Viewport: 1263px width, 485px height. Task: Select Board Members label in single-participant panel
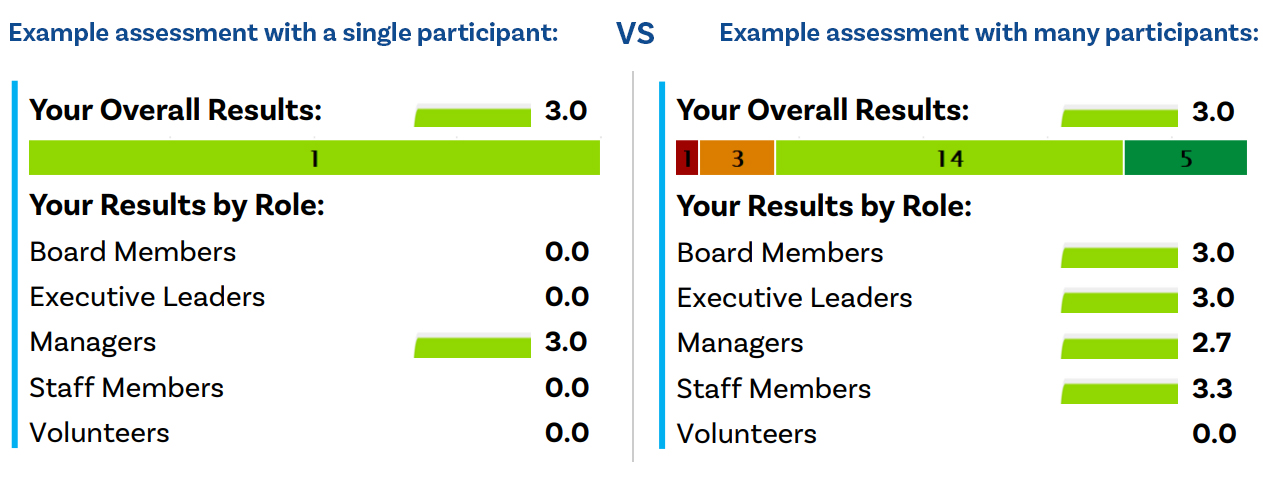(133, 252)
